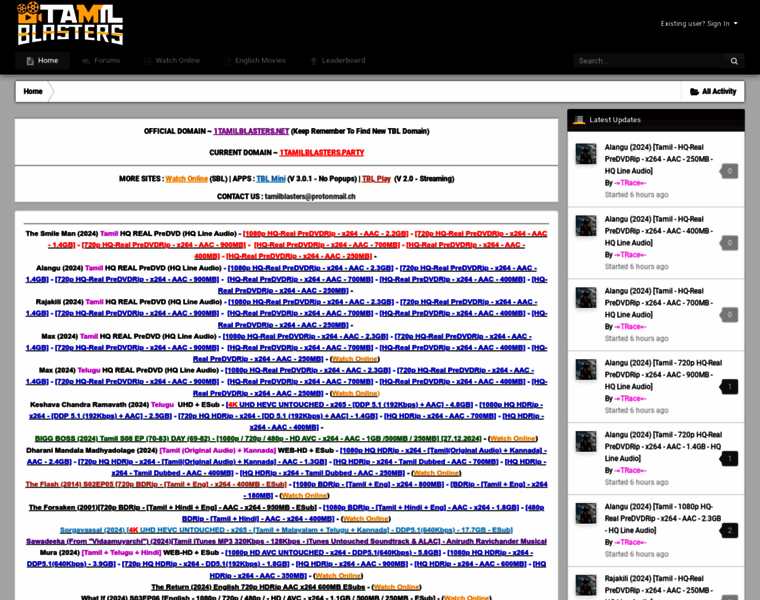Expand the Existing user Sign In dropdown
The image size is (760, 600).
pos(699,23)
